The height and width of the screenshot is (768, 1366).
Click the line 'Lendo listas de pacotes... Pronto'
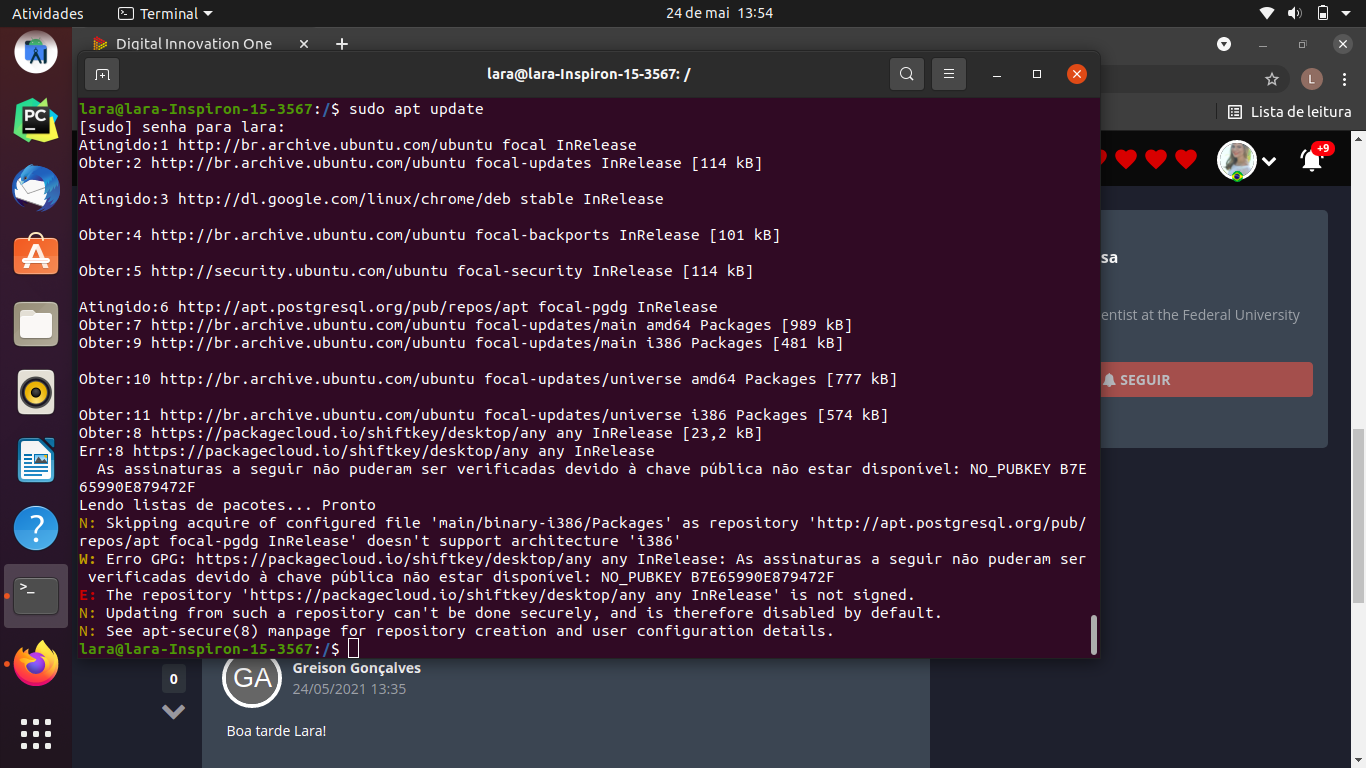click(x=227, y=505)
